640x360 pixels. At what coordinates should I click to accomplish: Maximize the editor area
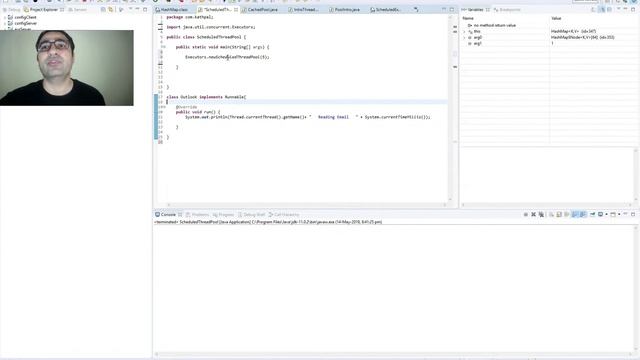click(452, 9)
